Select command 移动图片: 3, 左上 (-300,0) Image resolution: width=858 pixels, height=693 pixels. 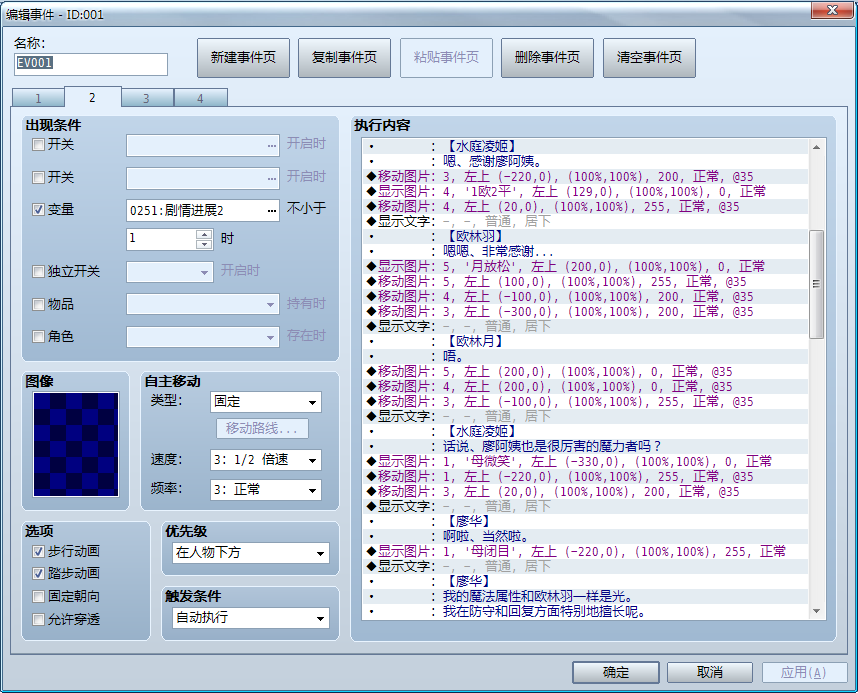(x=585, y=311)
